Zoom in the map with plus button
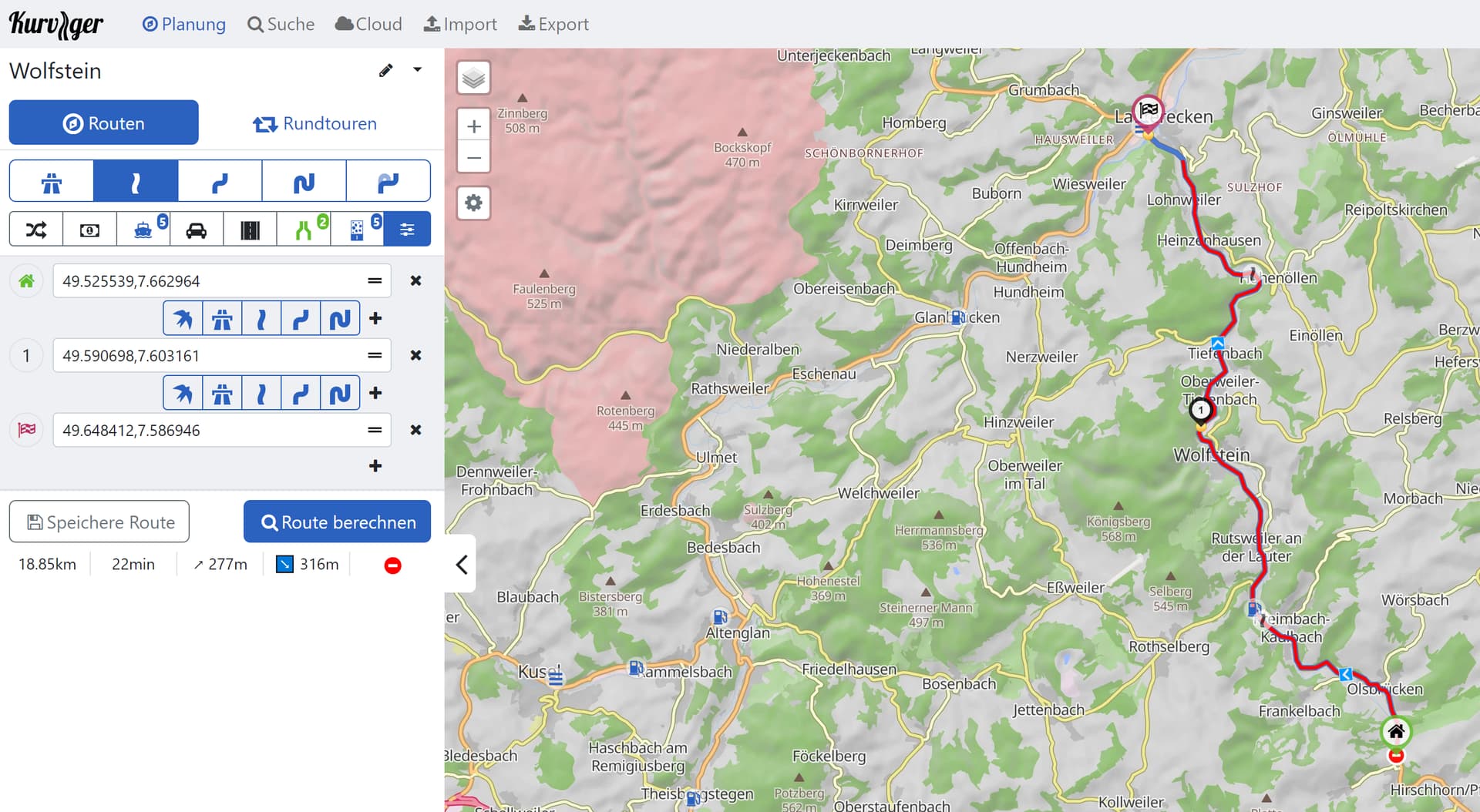 pos(473,126)
